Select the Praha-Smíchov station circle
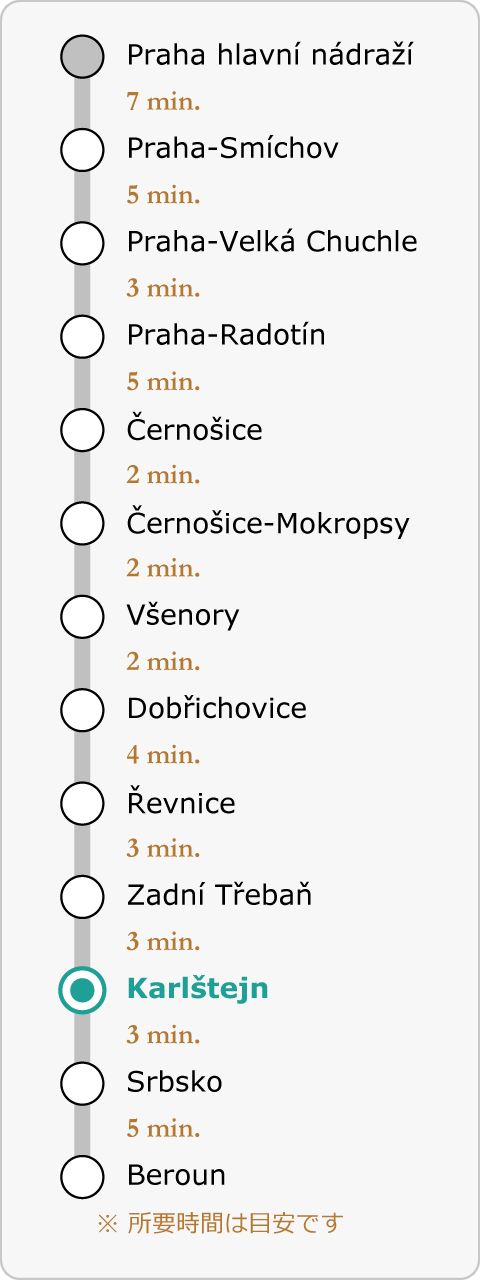Image resolution: width=480 pixels, height=1280 pixels. point(82,150)
